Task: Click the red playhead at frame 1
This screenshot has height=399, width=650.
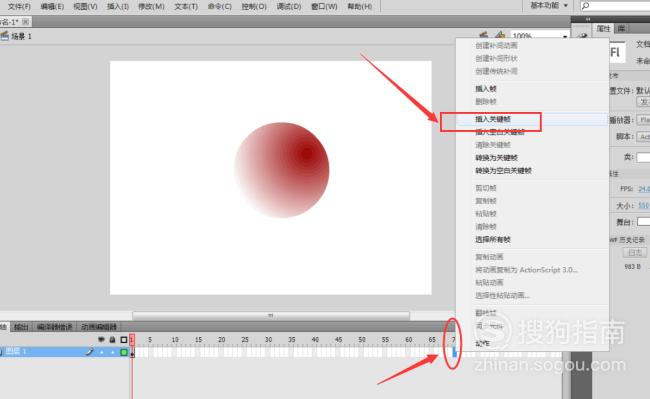Action: [132, 339]
